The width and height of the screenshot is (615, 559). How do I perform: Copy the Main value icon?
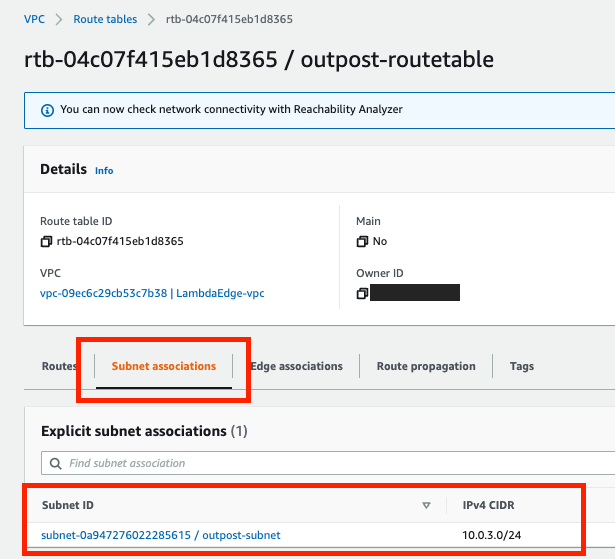(362, 241)
